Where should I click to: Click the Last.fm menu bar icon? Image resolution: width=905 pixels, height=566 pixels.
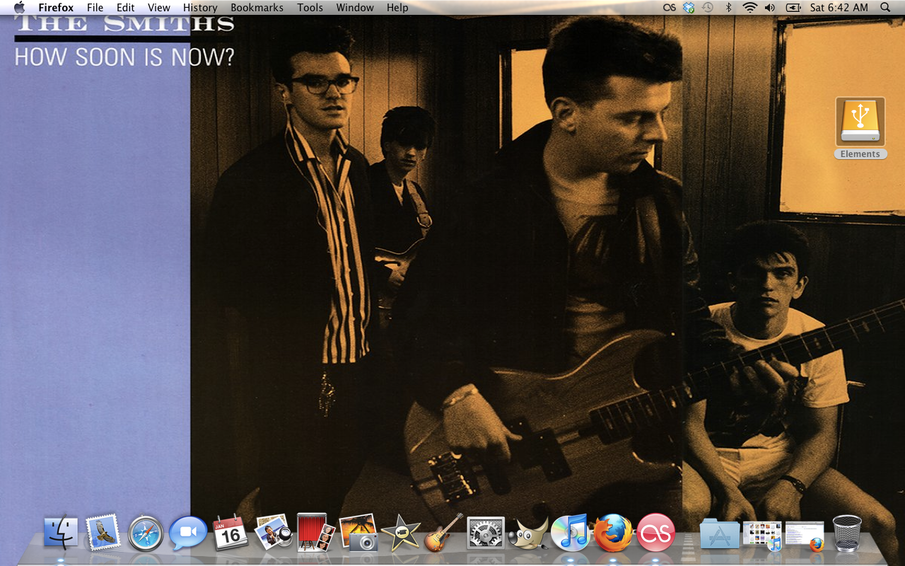[x=669, y=8]
